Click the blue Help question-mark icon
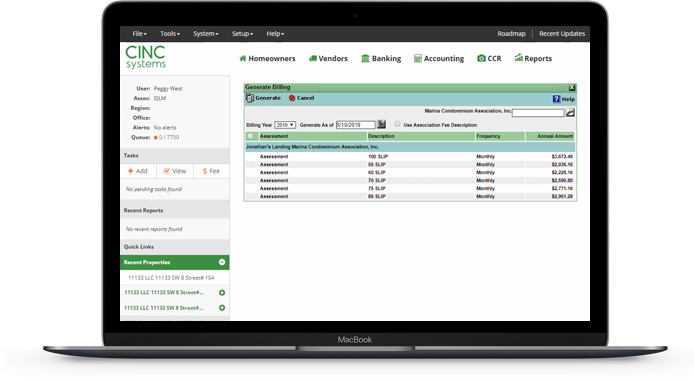The width and height of the screenshot is (694, 381). point(556,99)
